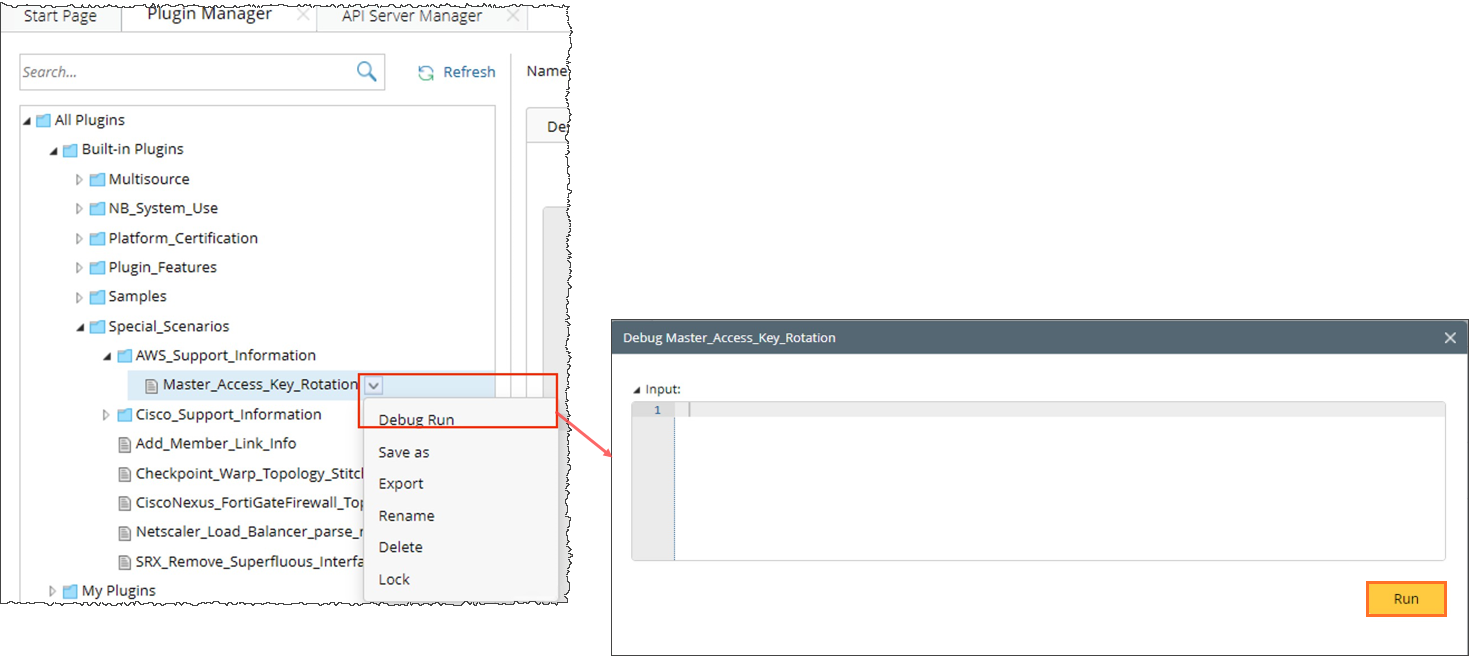Click the magnifier search icon
Image resolution: width=1469 pixels, height=656 pixels.
(x=367, y=71)
